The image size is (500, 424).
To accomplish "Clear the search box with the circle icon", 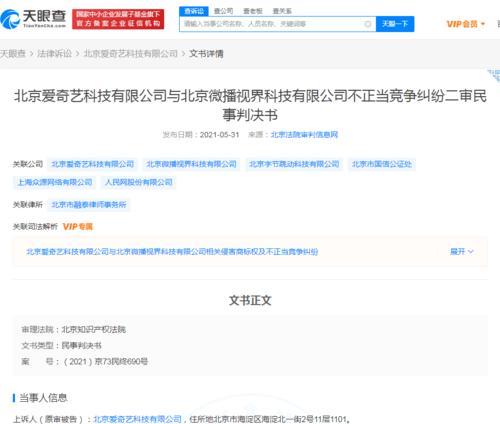I will [368, 24].
